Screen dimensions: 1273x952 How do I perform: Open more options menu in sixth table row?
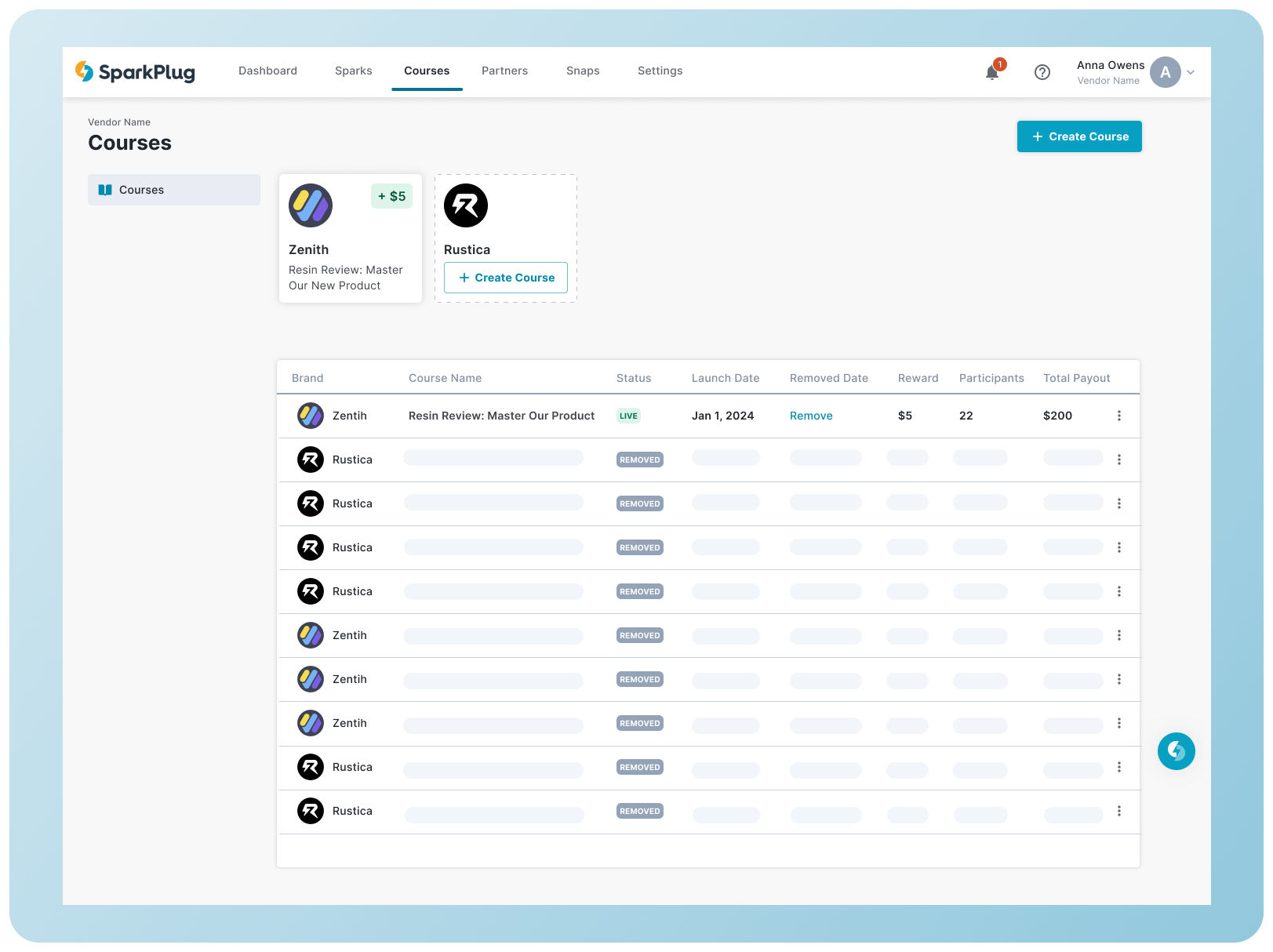(x=1119, y=635)
